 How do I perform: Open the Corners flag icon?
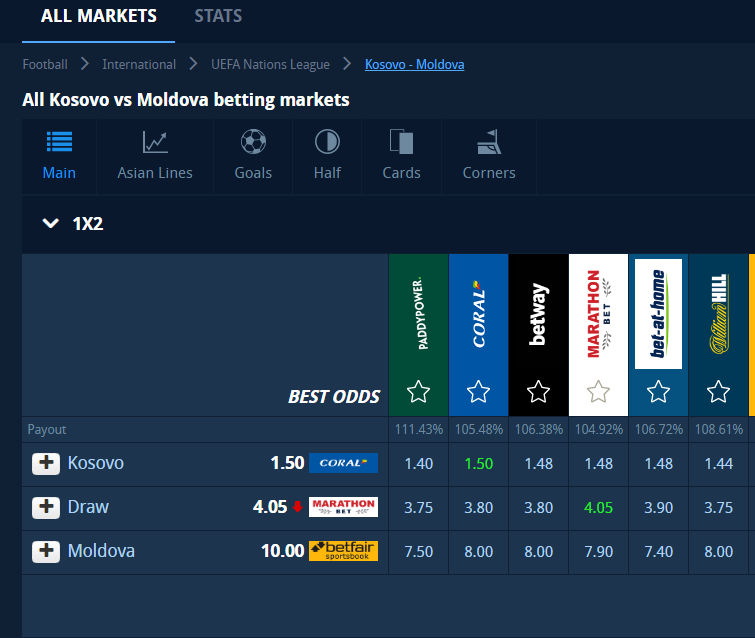(x=489, y=142)
